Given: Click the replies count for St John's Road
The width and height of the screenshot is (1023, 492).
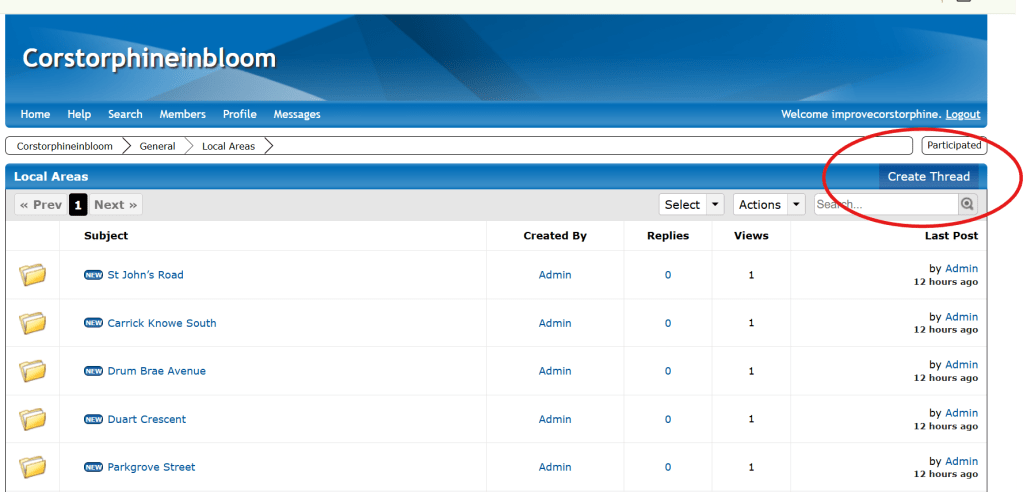Looking at the screenshot, I should 667,275.
